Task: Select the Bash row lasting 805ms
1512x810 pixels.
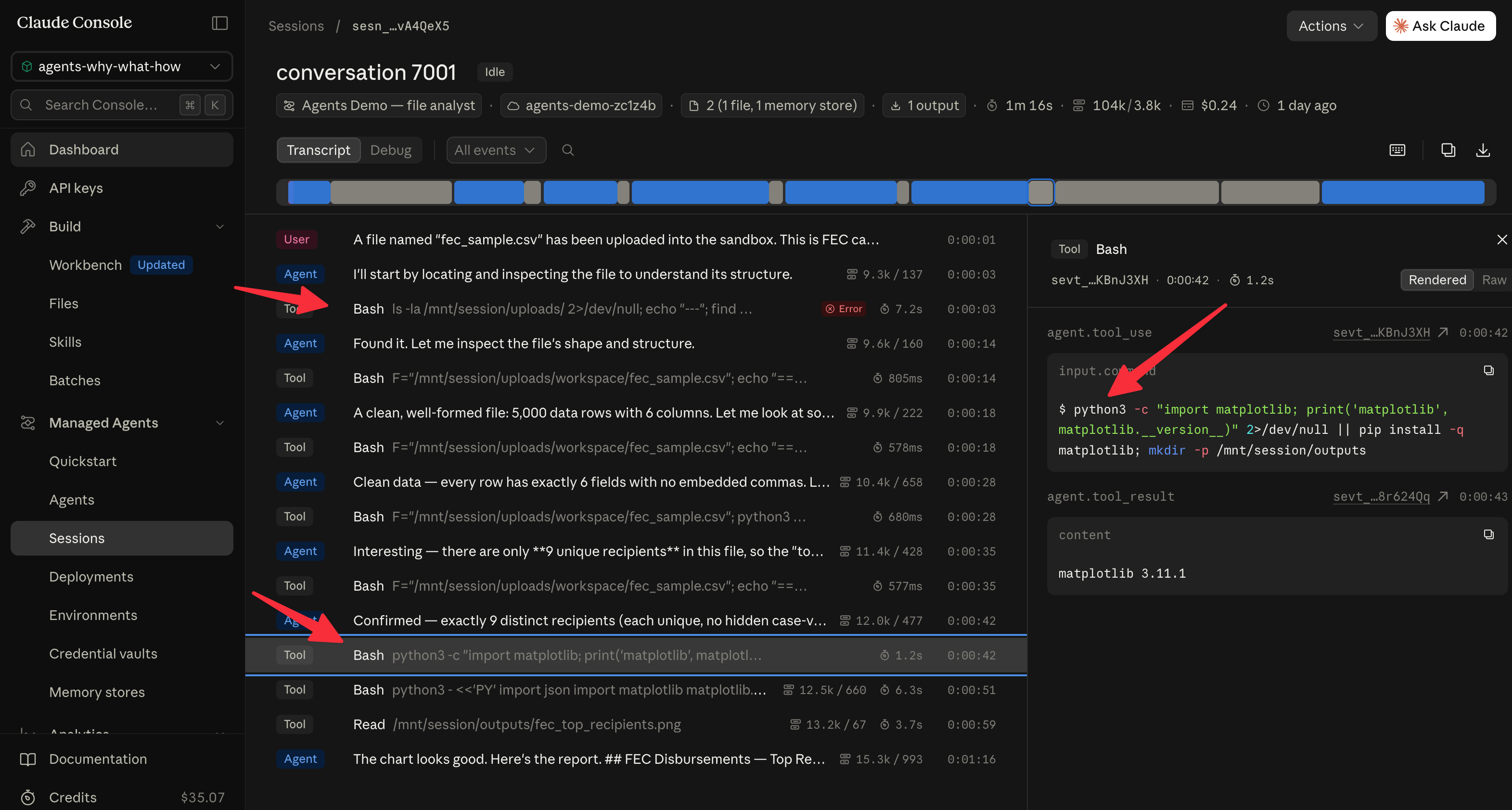Action: 636,378
